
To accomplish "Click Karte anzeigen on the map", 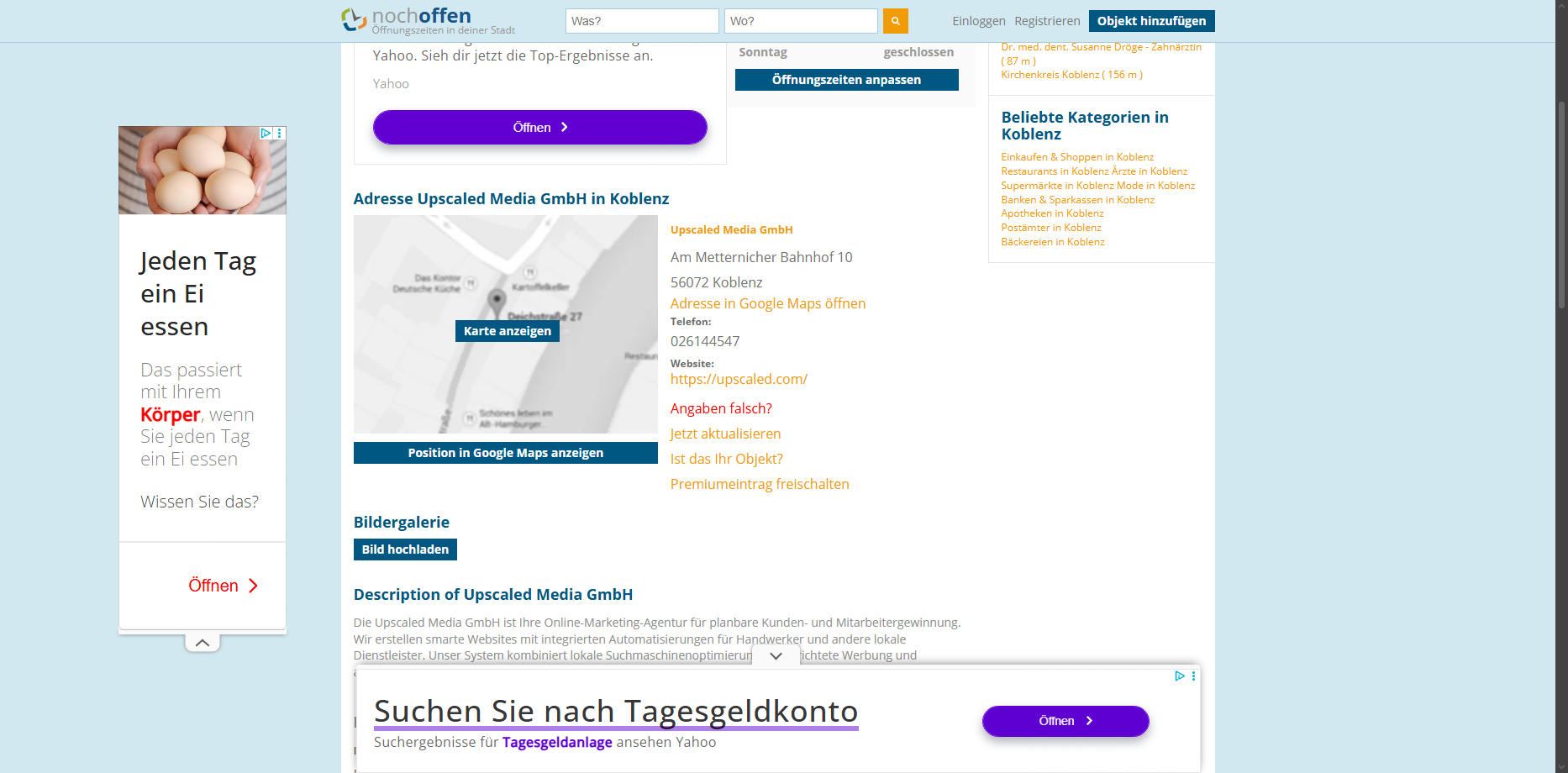I will pos(507,331).
